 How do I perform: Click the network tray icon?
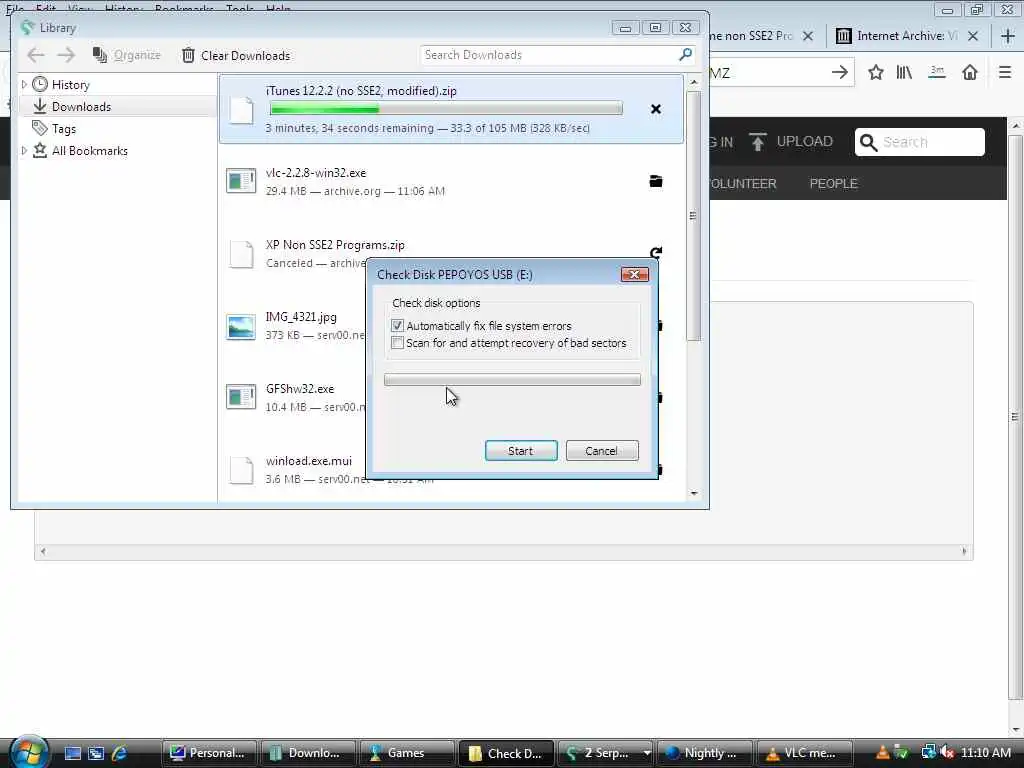point(928,753)
